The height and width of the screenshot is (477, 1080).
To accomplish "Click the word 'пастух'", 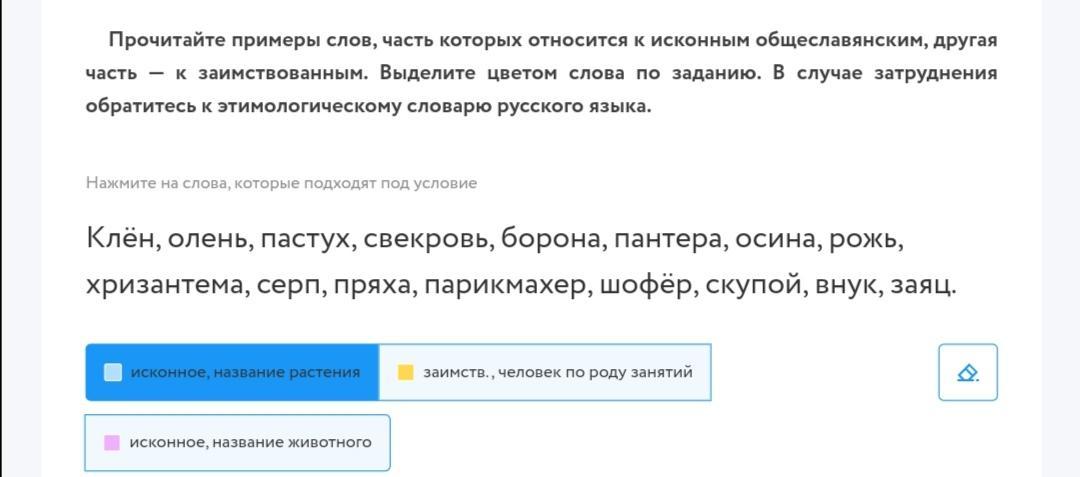I will click(304, 239).
